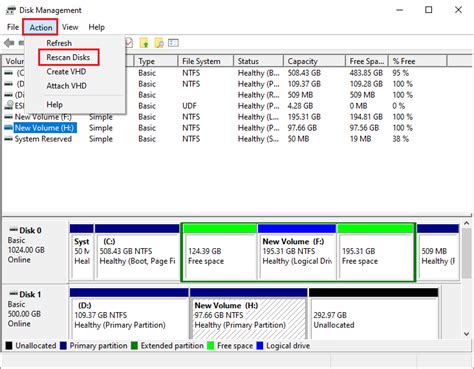Click the disk pane scroll down arrow
474x369 pixels.
pyautogui.click(x=467, y=333)
